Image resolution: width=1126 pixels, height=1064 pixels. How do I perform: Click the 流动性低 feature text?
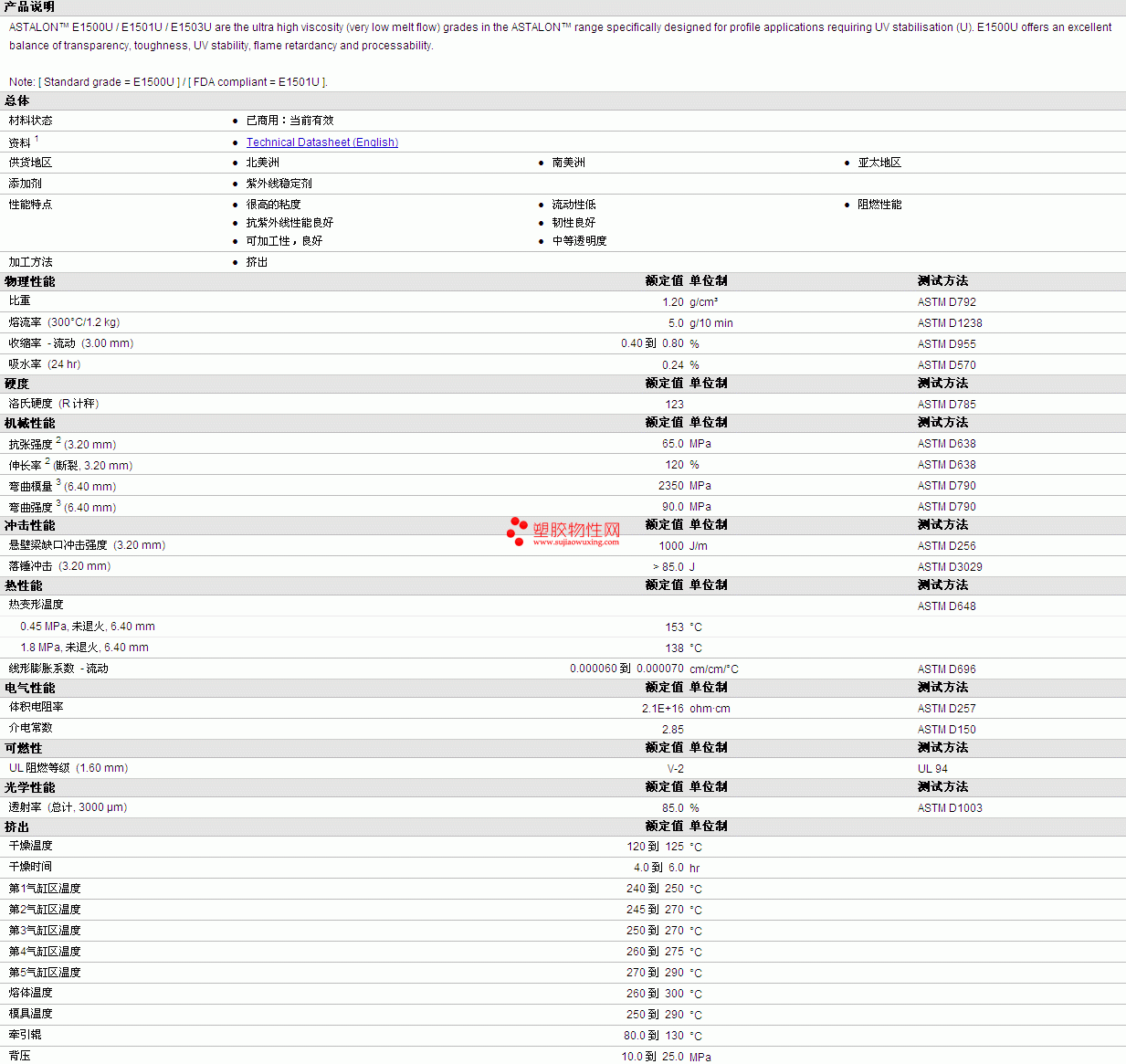click(574, 205)
